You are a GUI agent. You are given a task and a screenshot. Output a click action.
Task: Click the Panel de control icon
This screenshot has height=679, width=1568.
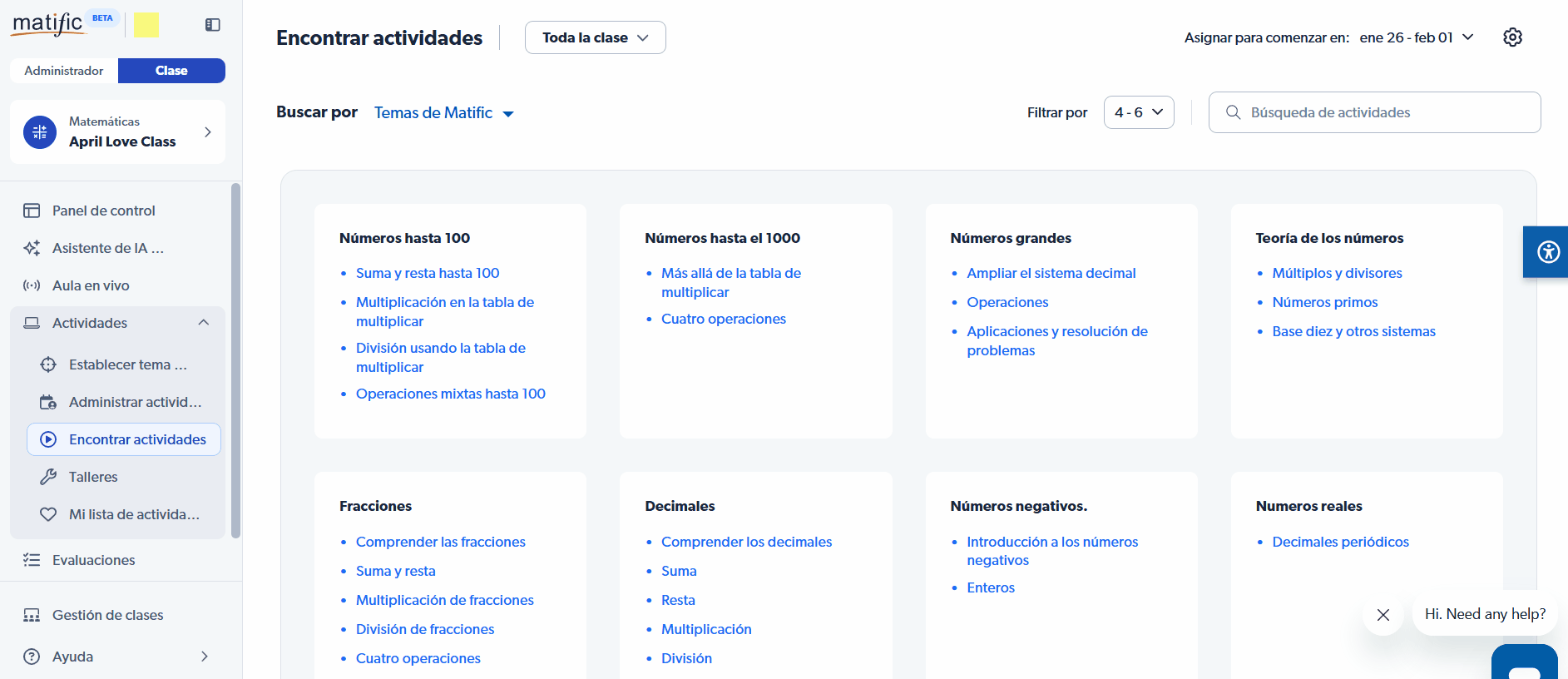(x=32, y=211)
